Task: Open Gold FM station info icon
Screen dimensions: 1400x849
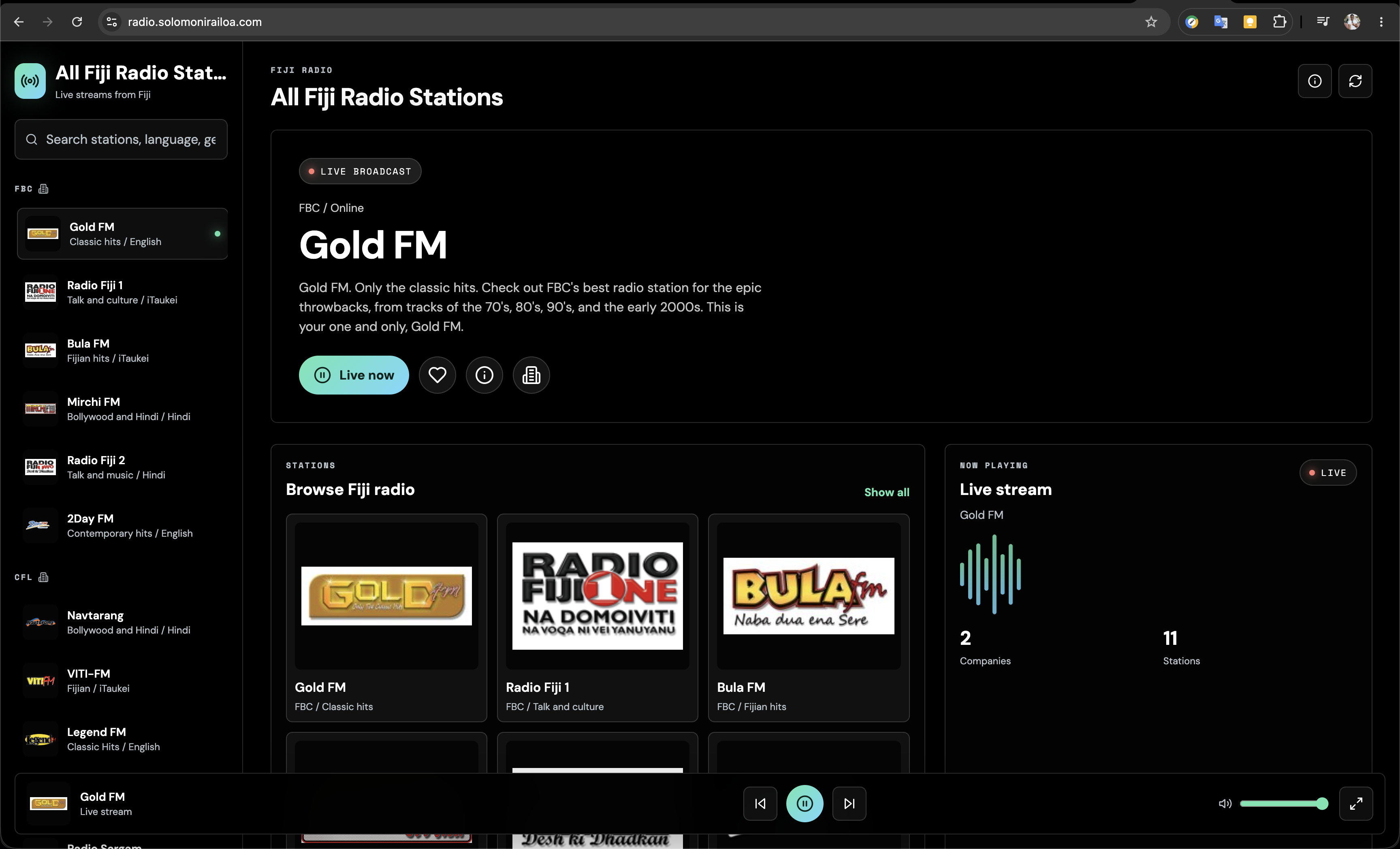Action: (x=484, y=375)
